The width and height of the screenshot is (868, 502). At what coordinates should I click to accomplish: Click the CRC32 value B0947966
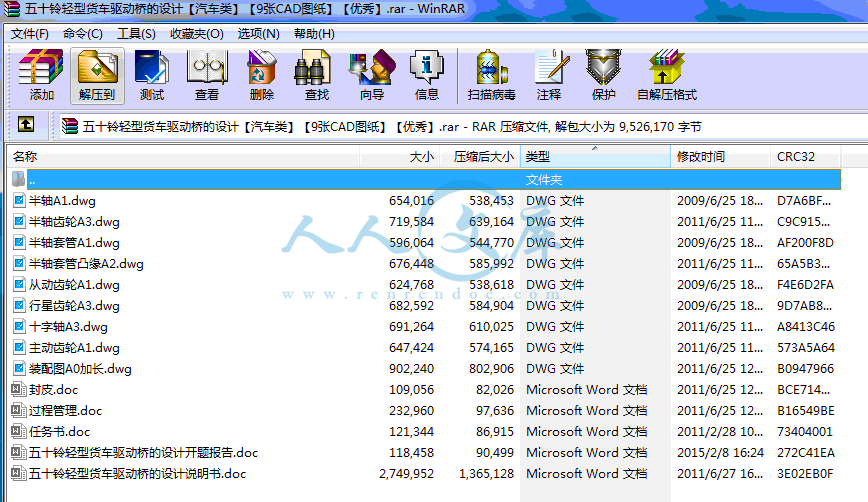point(805,369)
